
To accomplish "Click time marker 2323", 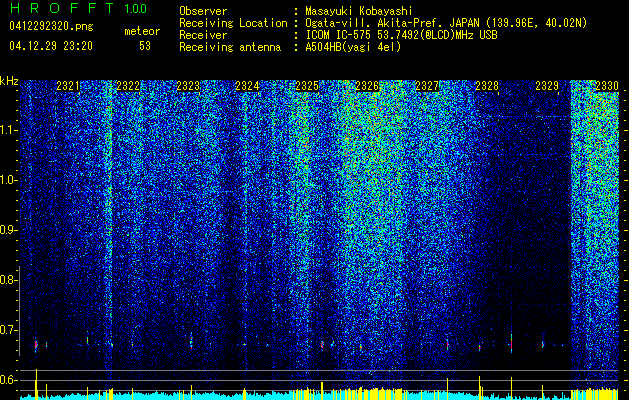I will click(188, 86).
